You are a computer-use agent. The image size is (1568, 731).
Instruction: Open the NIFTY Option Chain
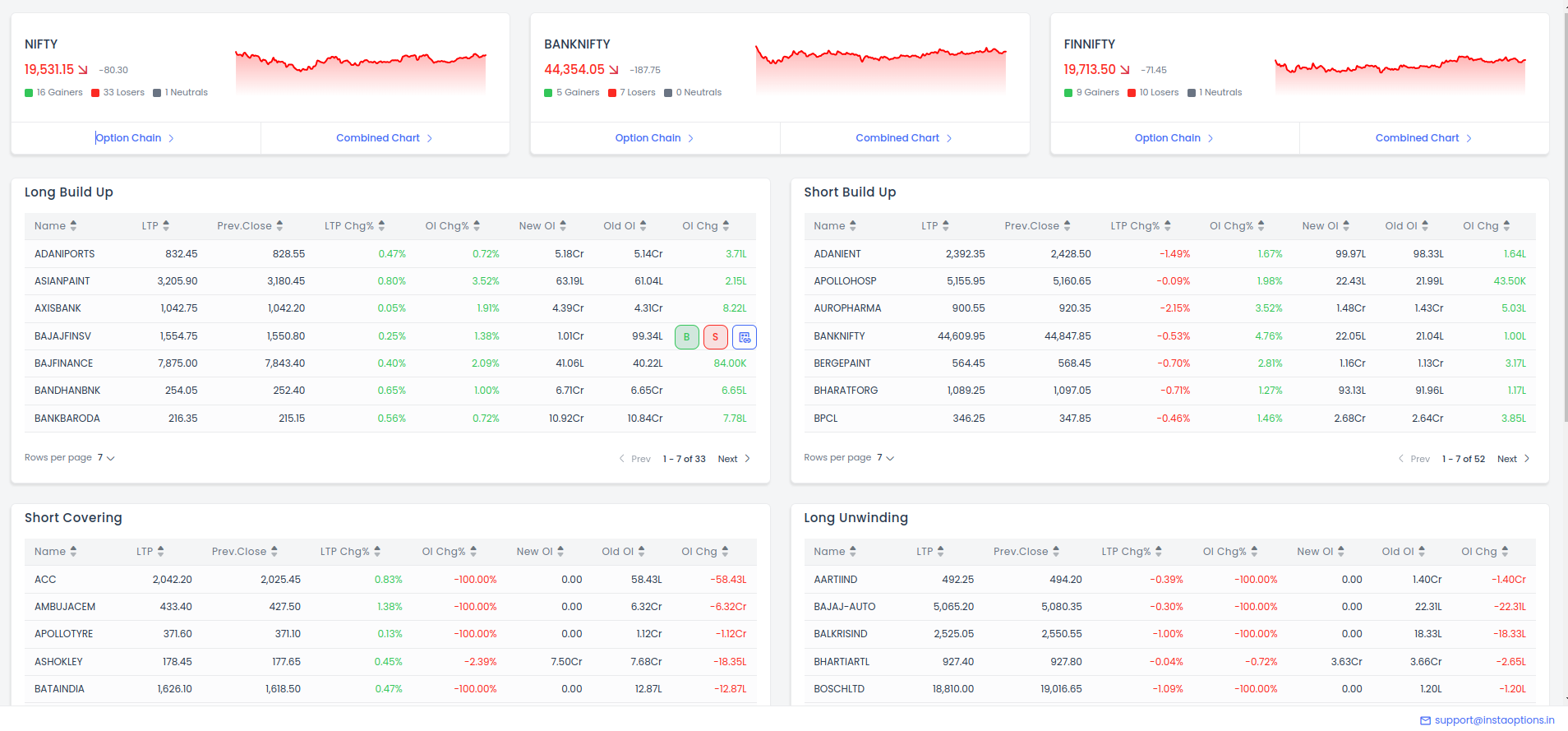(136, 138)
